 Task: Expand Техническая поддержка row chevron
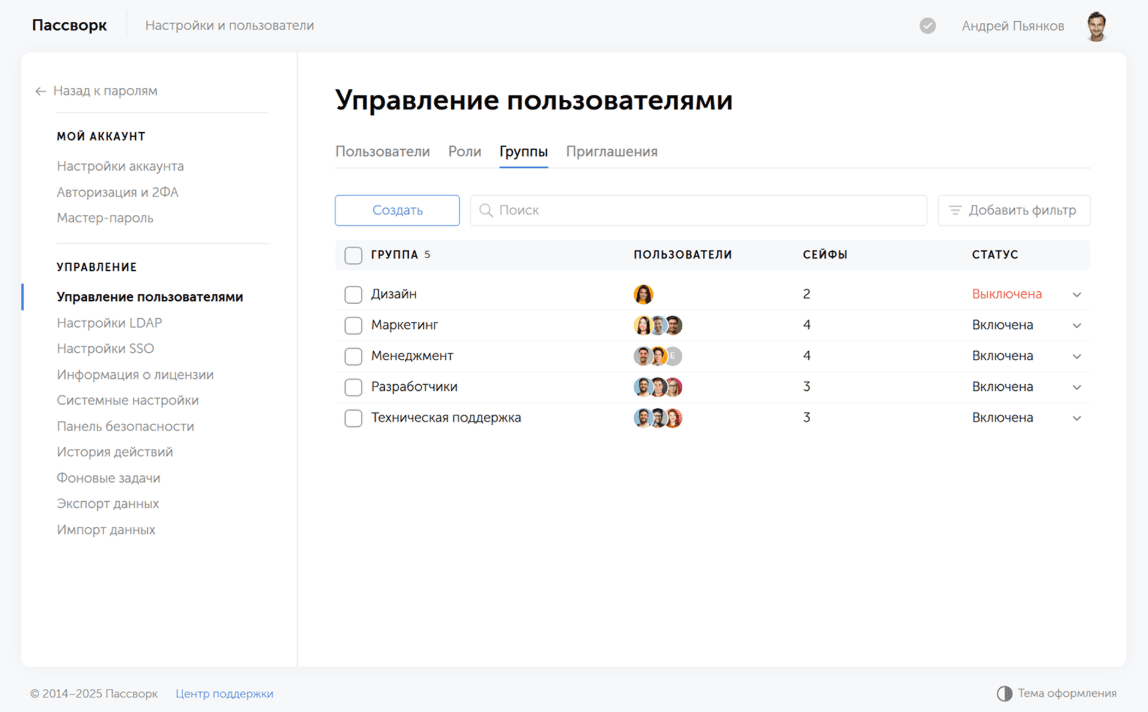pyautogui.click(x=1077, y=418)
